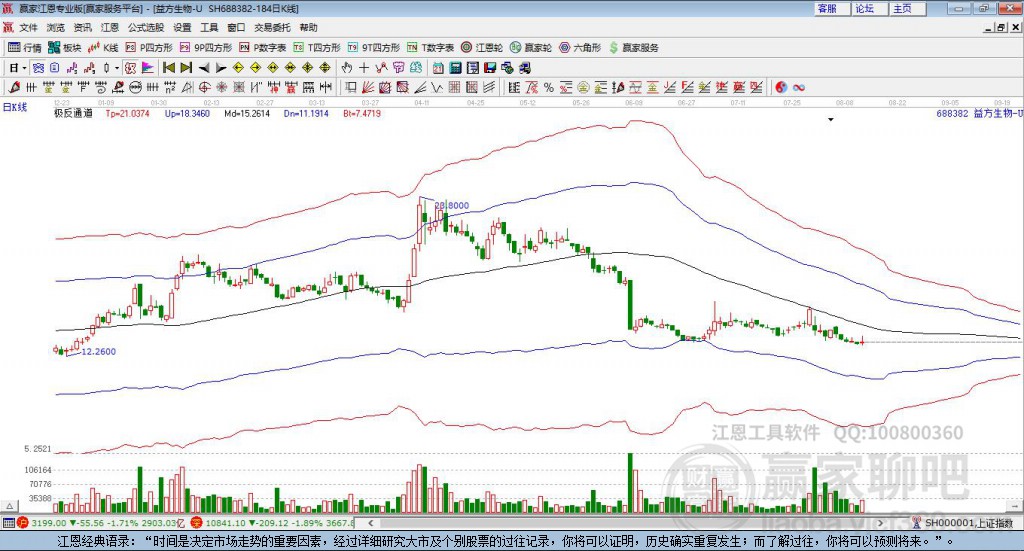Step chart left with black arrow

[x=204, y=68]
